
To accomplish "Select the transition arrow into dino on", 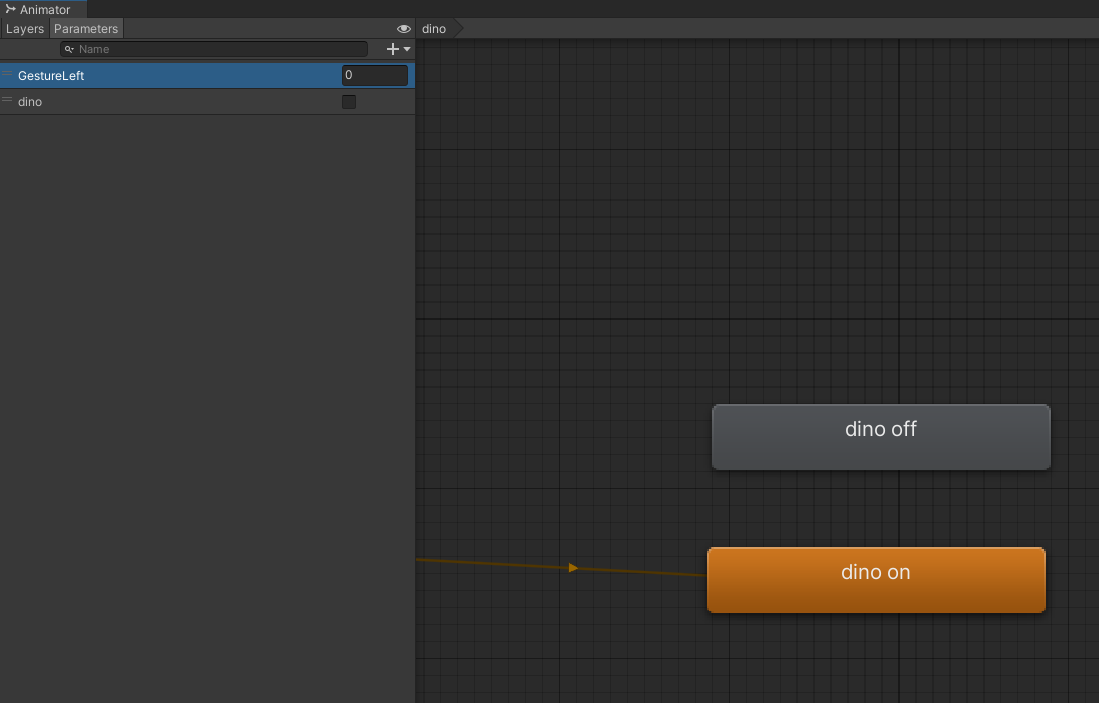I will 573,568.
